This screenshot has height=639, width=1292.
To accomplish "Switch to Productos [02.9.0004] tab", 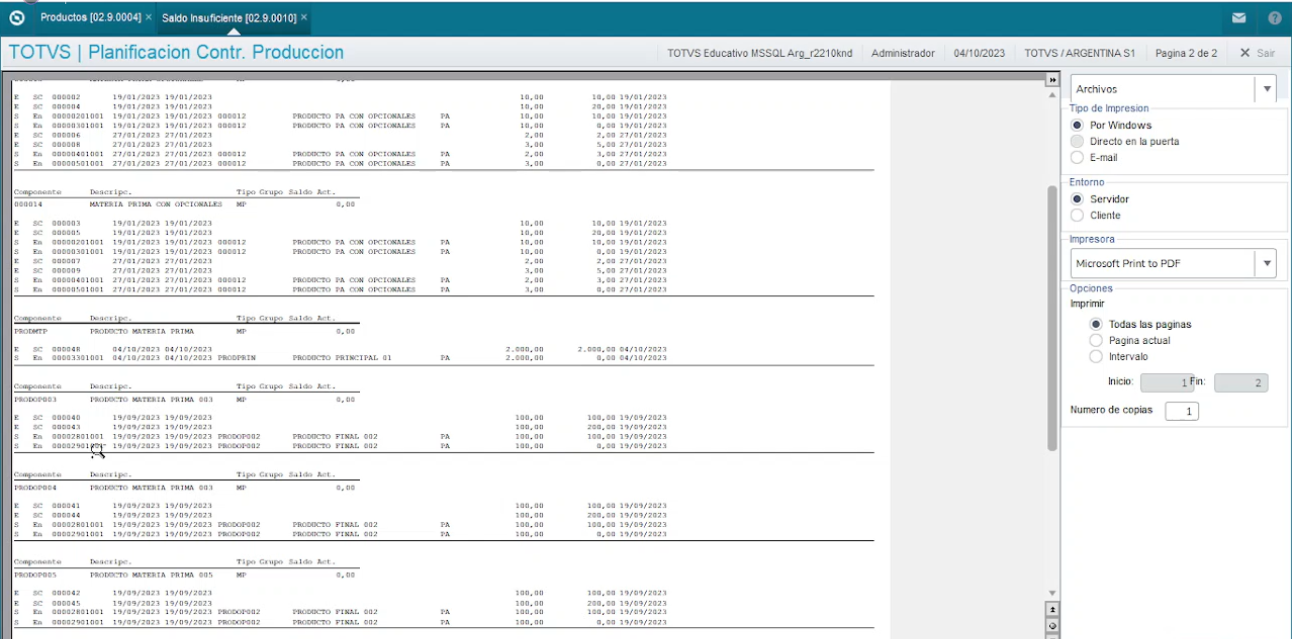I will (x=90, y=18).
